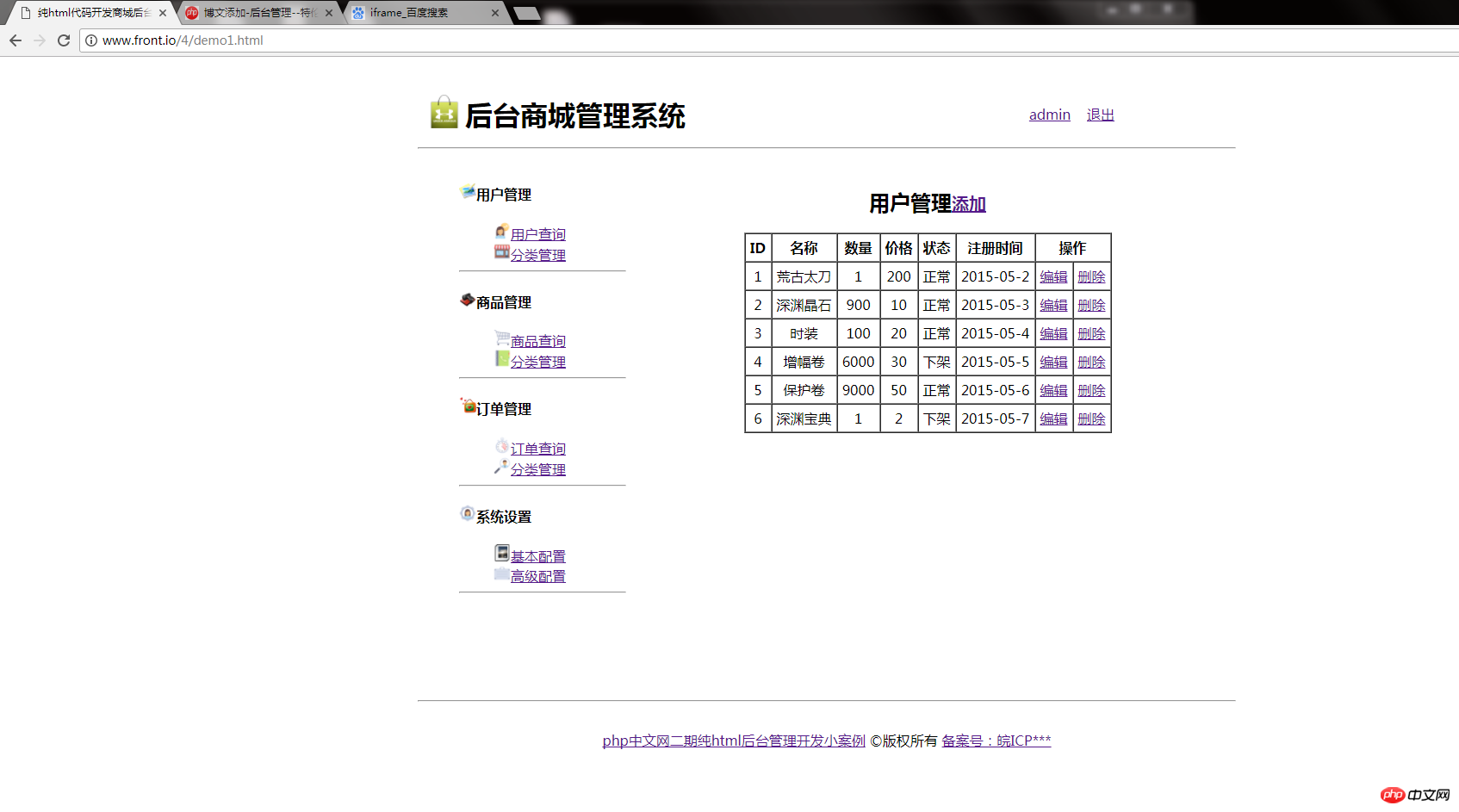Edit the 深渊晶石 row
This screenshot has height=812, width=1459.
[x=1053, y=305]
